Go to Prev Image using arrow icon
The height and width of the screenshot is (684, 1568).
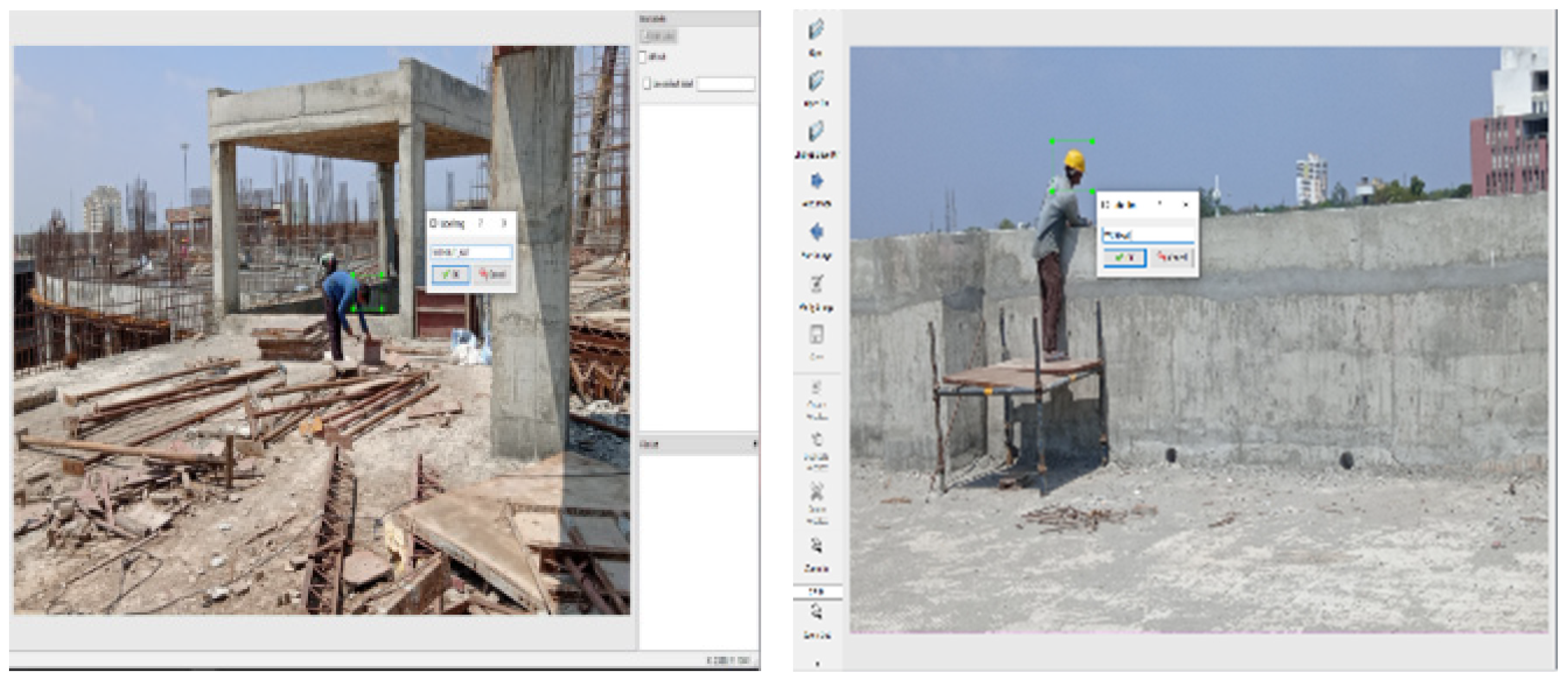[x=816, y=232]
